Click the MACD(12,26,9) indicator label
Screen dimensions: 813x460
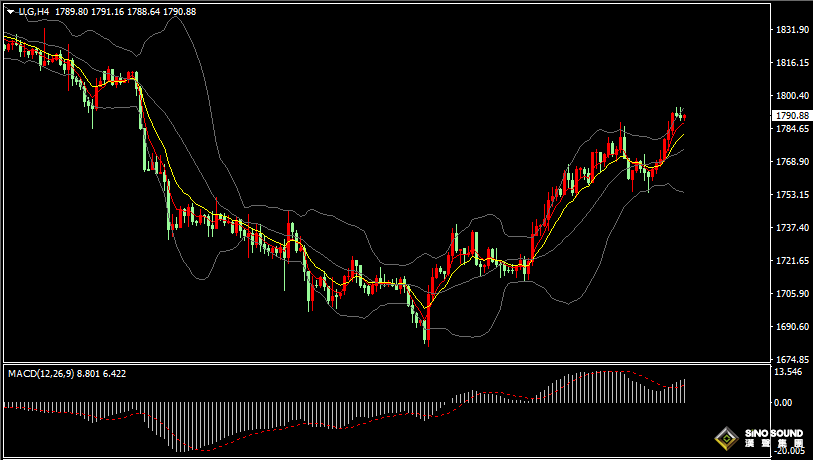point(41,373)
